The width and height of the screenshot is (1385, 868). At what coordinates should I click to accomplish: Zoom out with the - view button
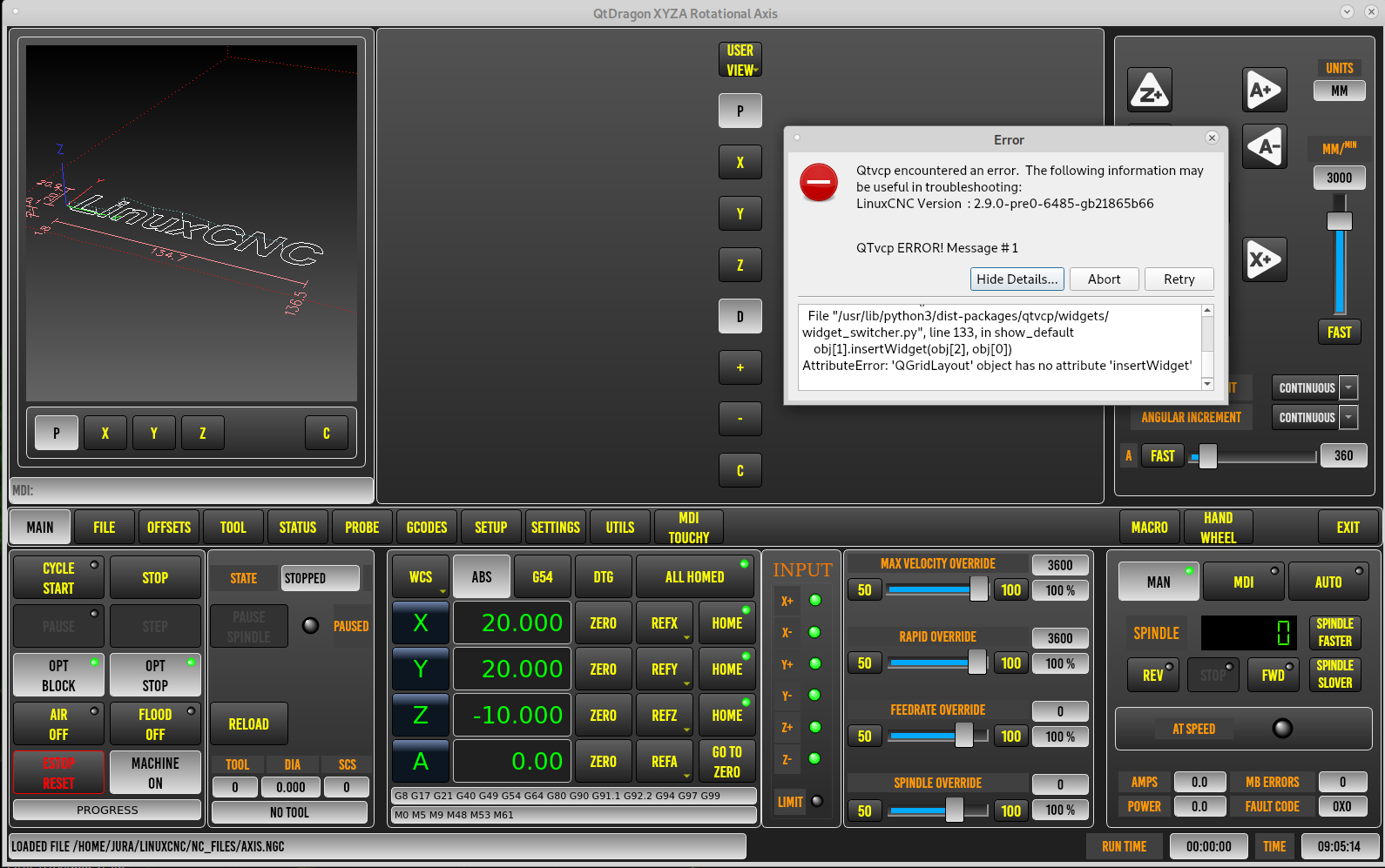click(740, 419)
